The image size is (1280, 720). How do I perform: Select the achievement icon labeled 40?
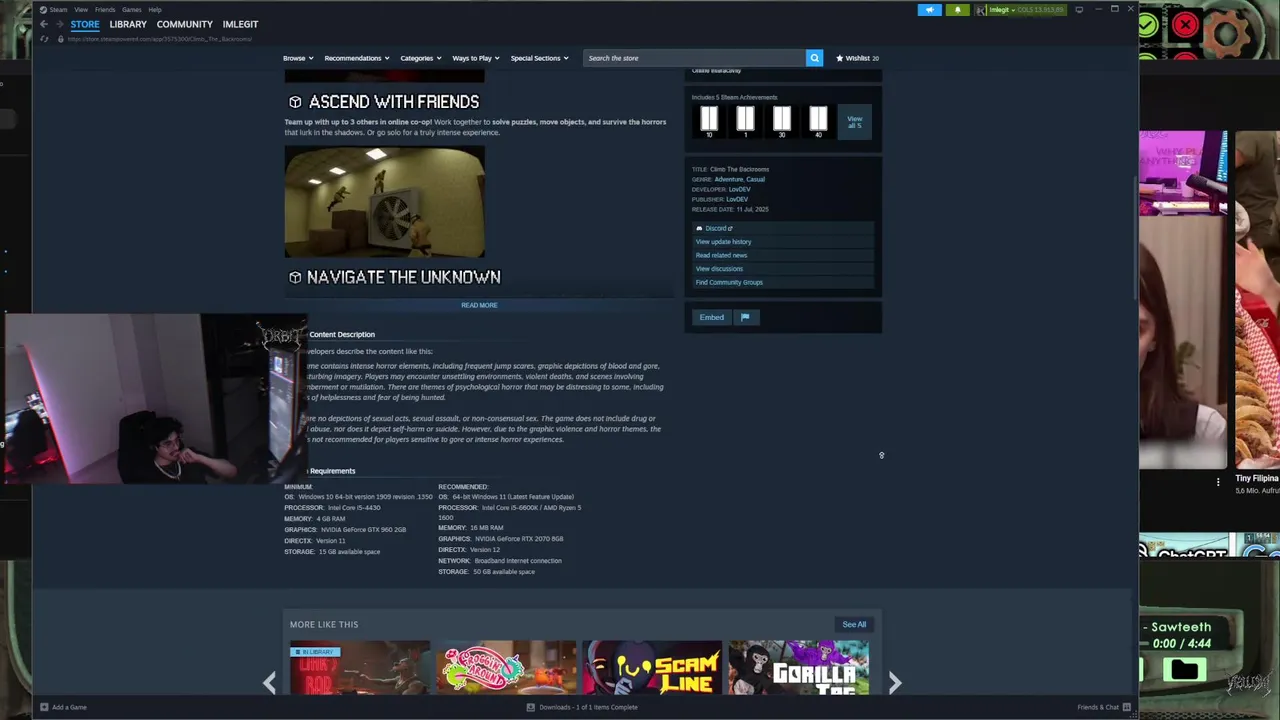click(818, 121)
